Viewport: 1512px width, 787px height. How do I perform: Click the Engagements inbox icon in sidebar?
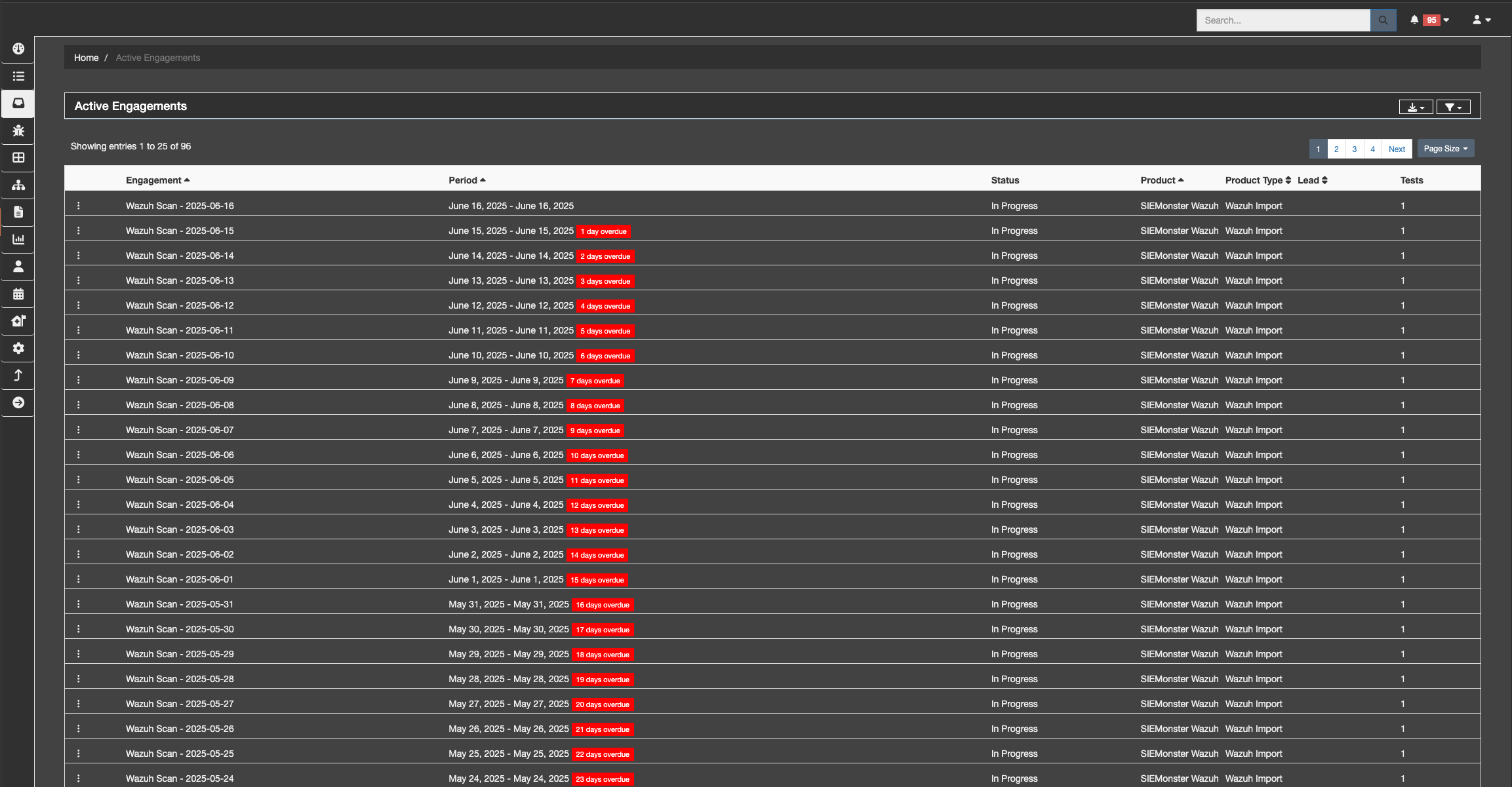(18, 104)
